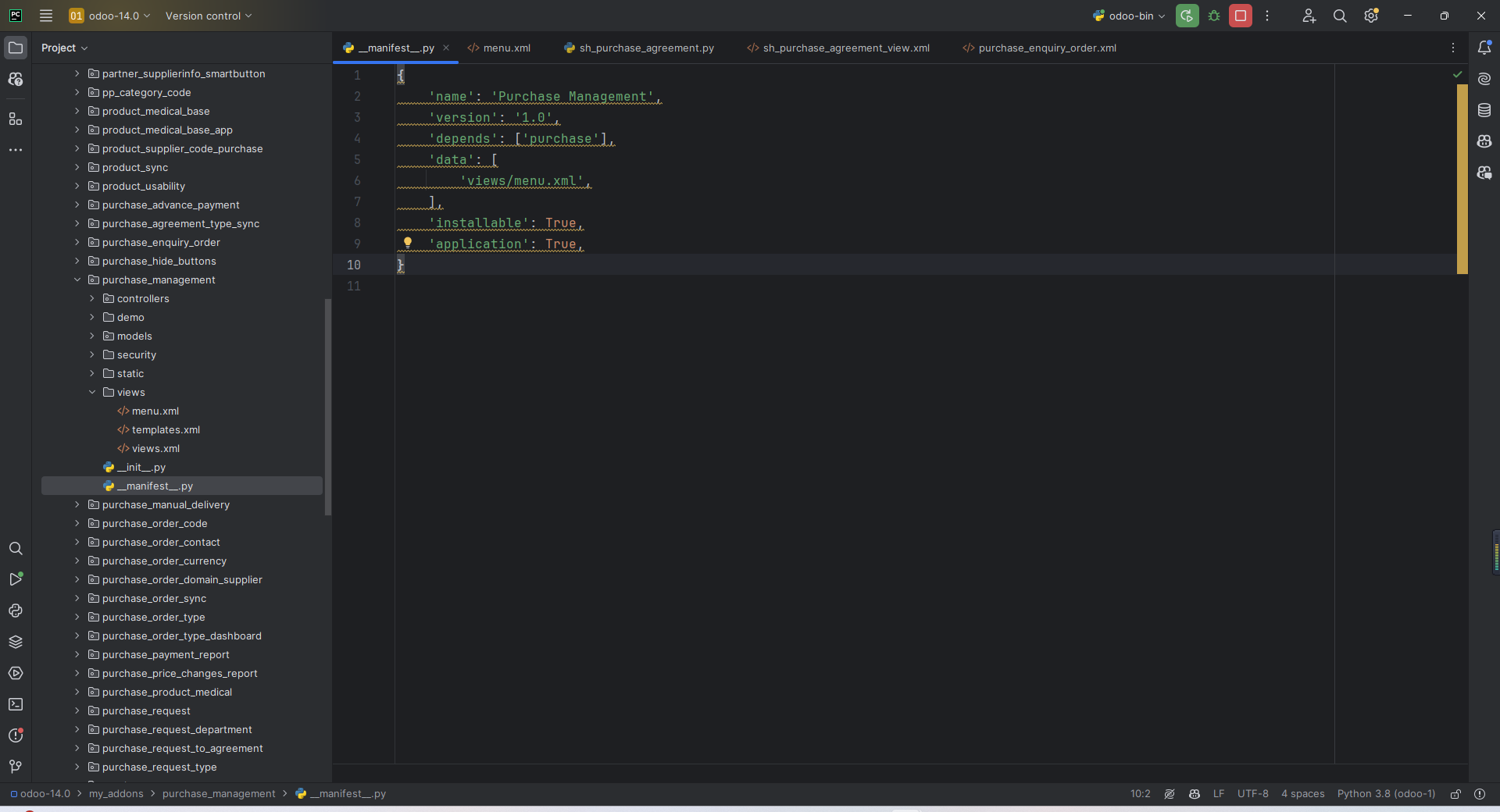Open Code With Me menu
This screenshot has width=1500, height=812.
click(x=1309, y=16)
